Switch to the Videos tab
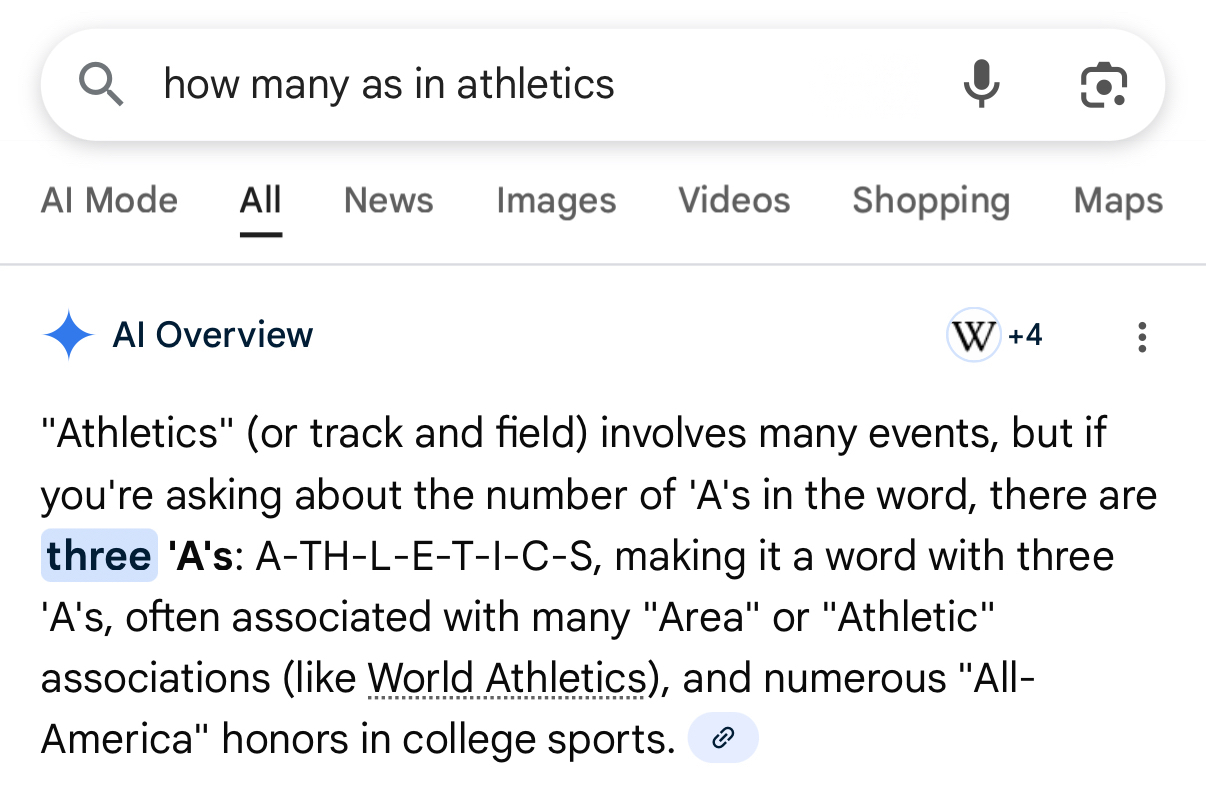Image resolution: width=1206 pixels, height=807 pixels. (x=734, y=200)
